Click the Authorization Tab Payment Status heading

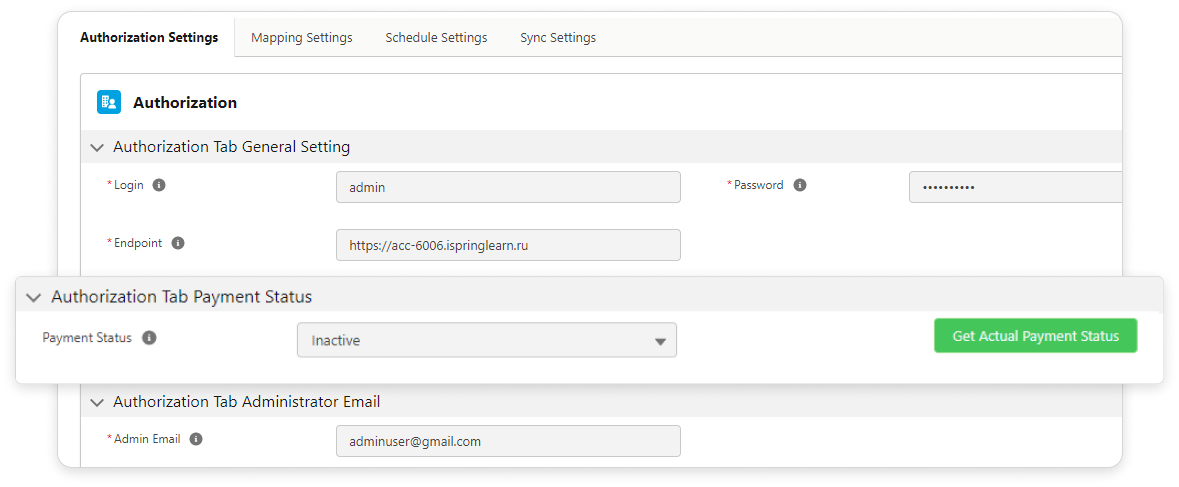coord(182,297)
